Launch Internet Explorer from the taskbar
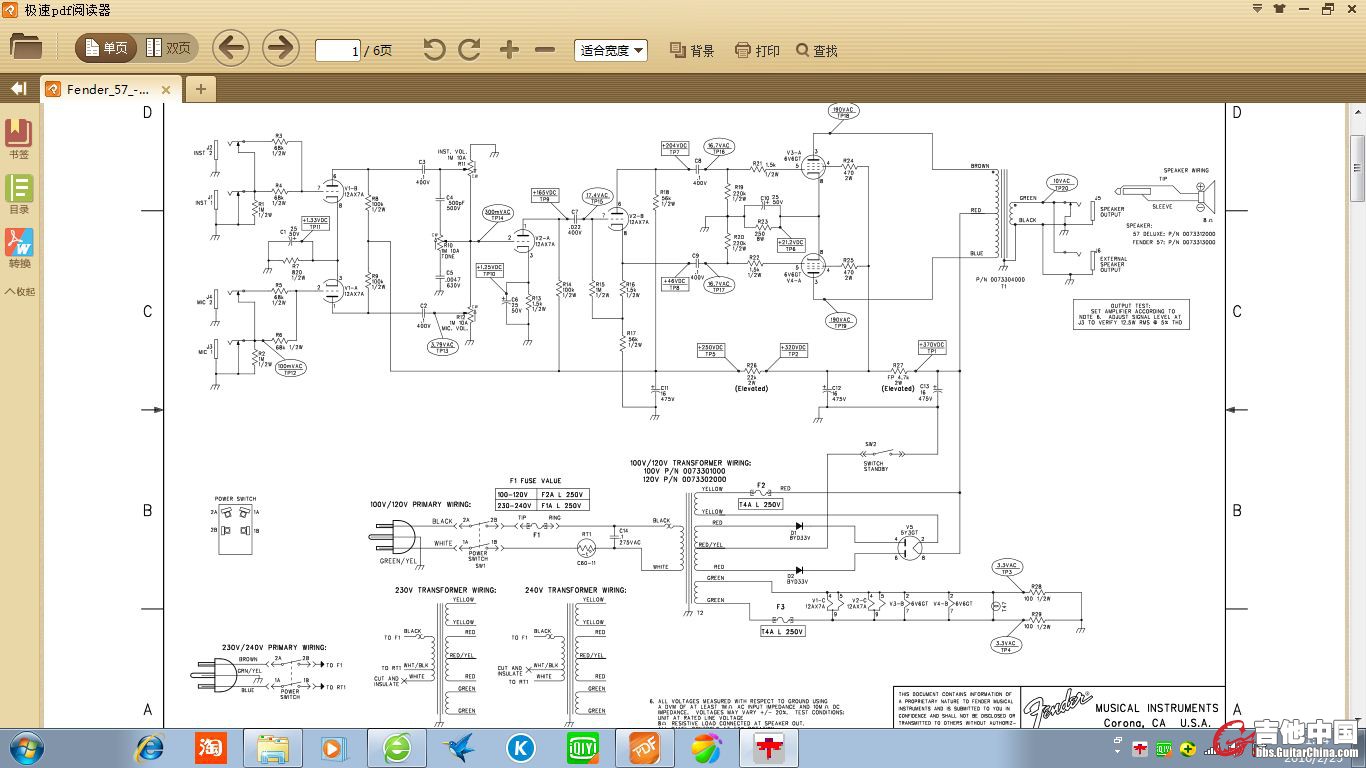This screenshot has width=1366, height=768. 150,748
